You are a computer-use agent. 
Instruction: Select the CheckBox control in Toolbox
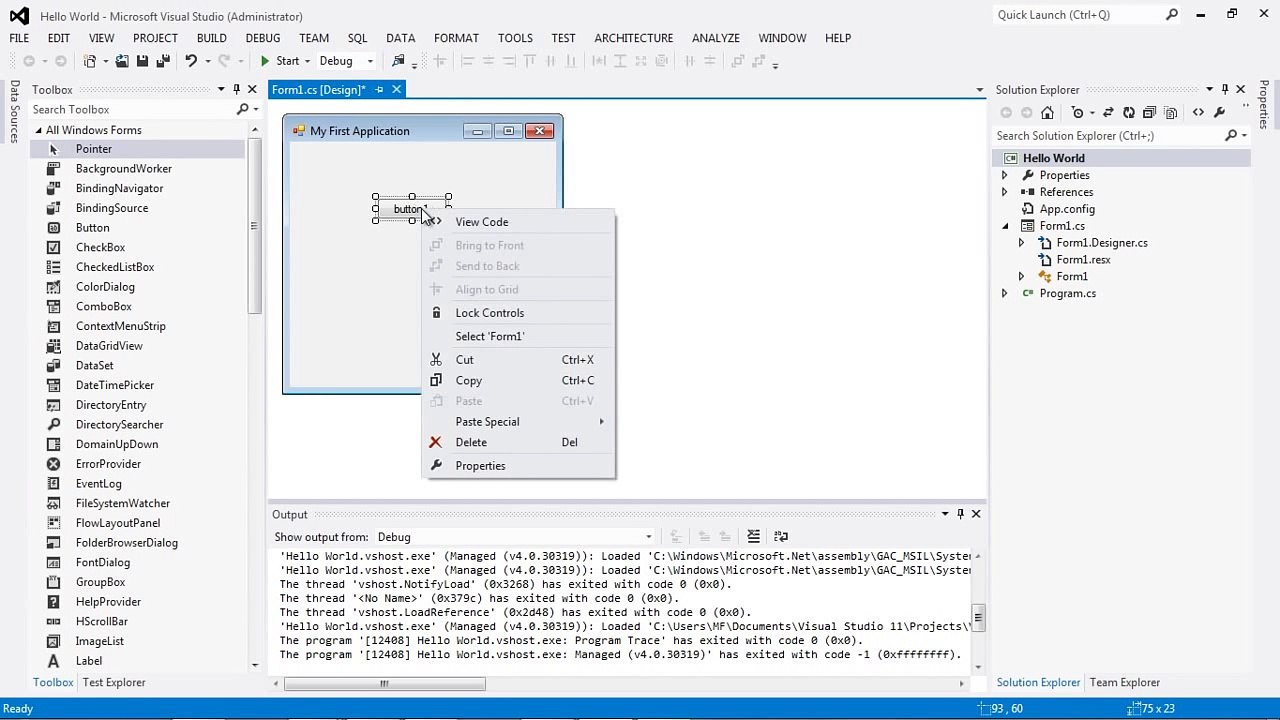(100, 247)
